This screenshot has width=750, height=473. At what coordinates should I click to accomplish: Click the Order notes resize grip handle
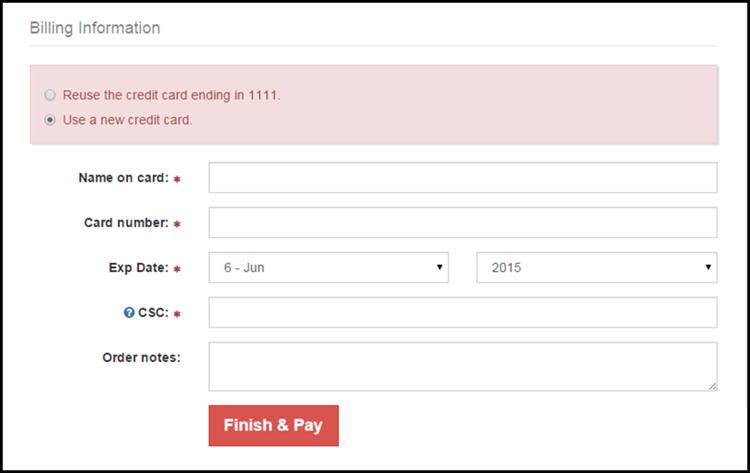coord(713,386)
